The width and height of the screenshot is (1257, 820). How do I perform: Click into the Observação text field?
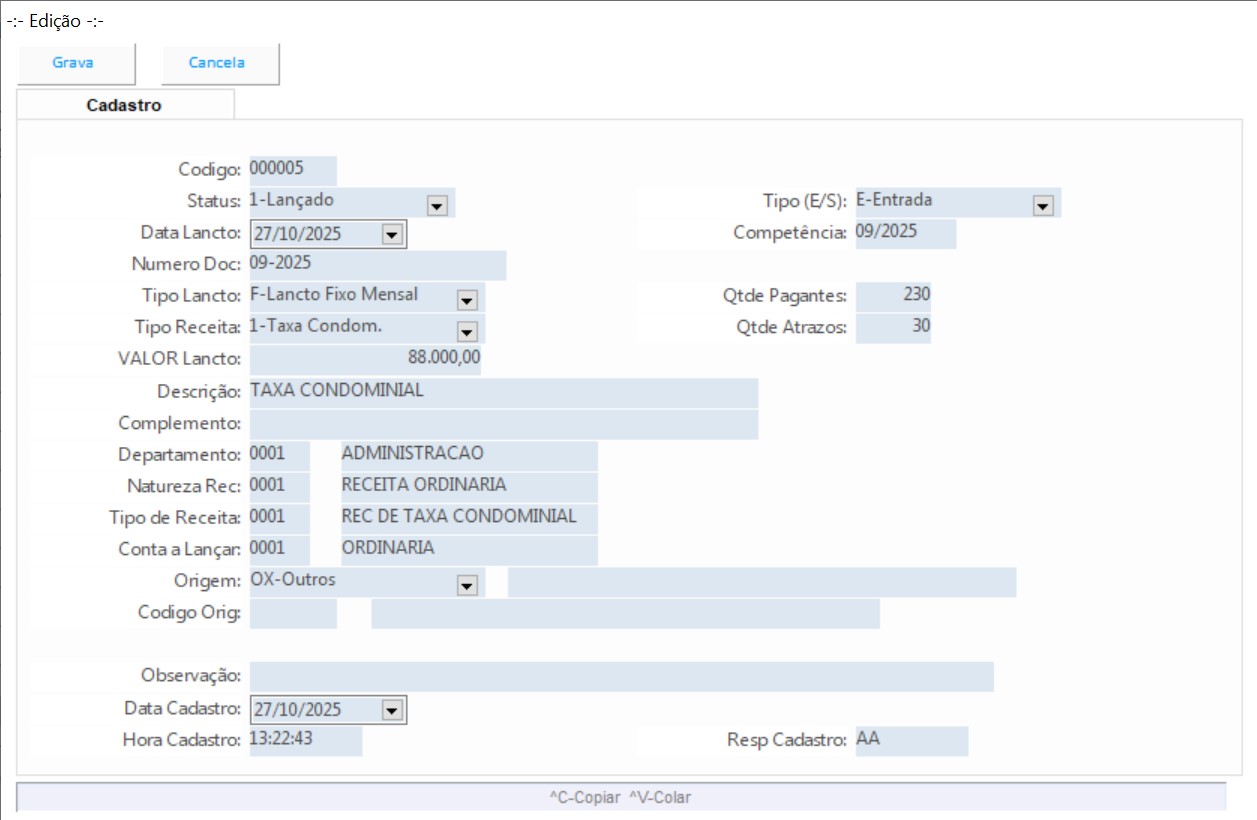click(x=621, y=676)
